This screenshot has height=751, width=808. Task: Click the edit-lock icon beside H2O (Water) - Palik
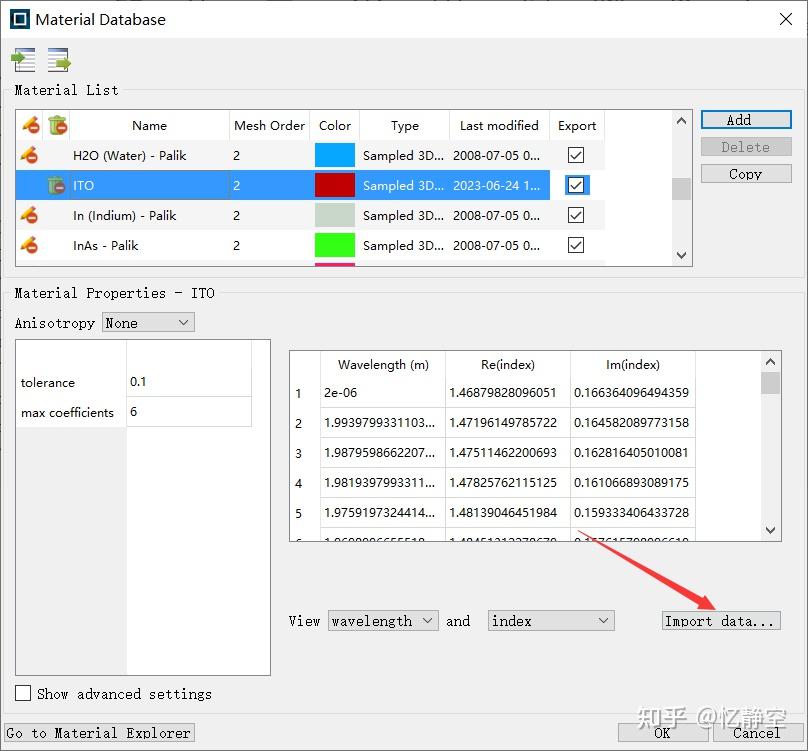pos(27,155)
